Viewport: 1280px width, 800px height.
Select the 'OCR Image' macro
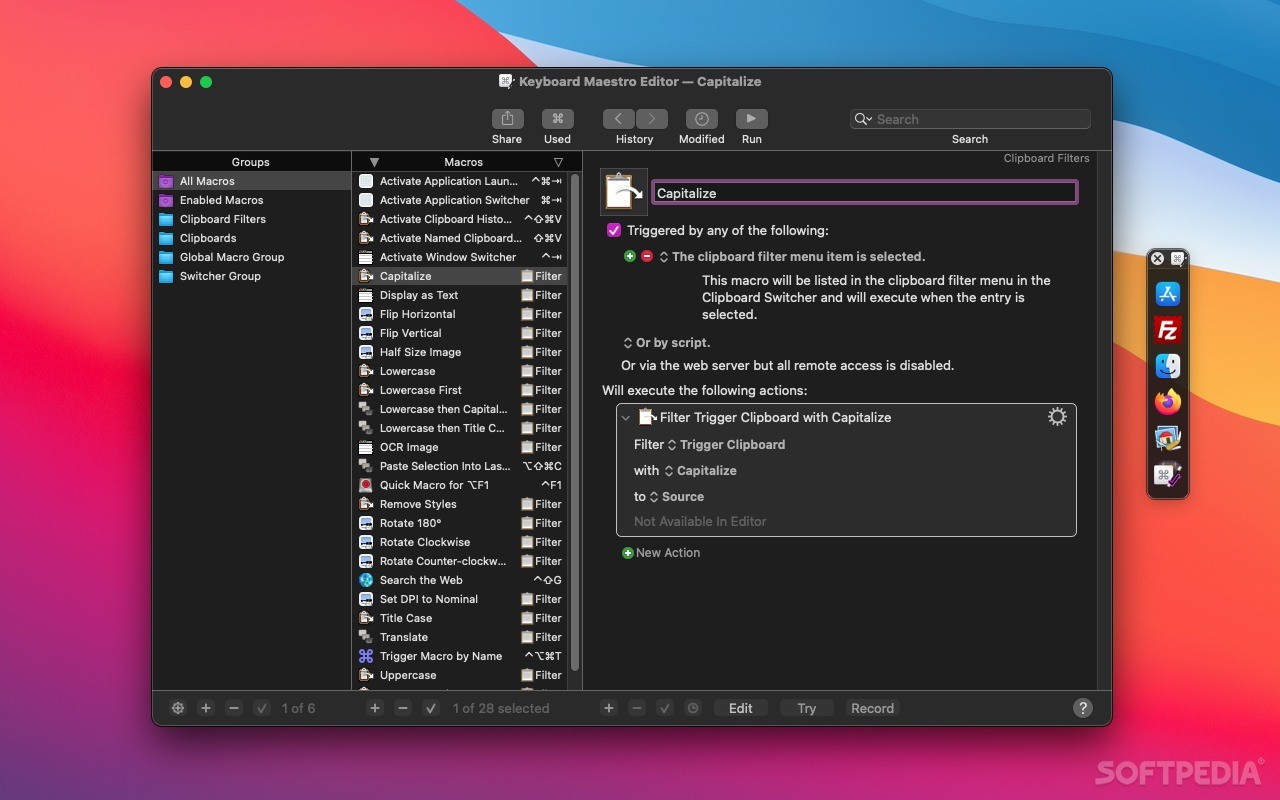click(460, 447)
